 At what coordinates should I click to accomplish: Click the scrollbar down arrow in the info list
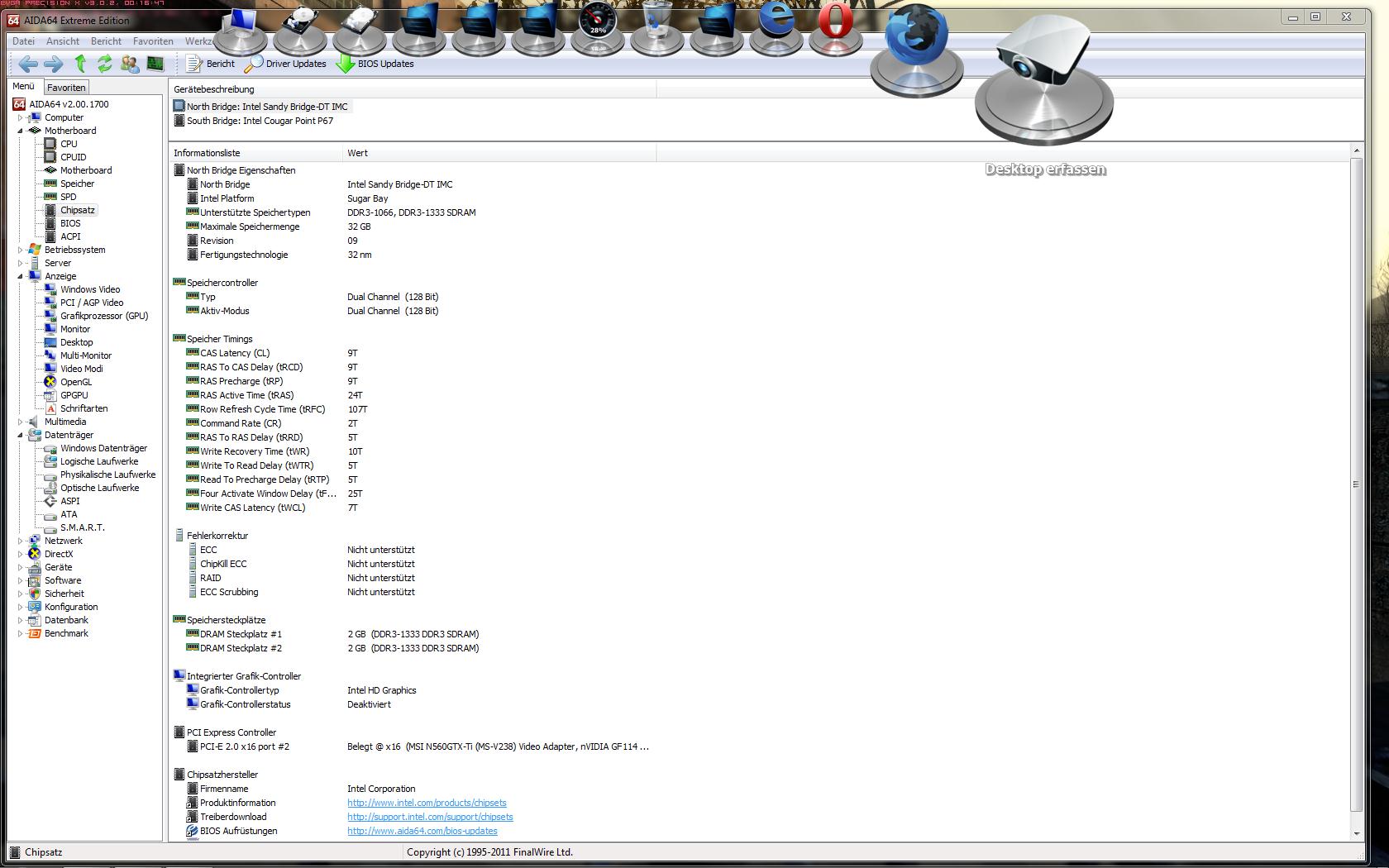tap(1356, 834)
